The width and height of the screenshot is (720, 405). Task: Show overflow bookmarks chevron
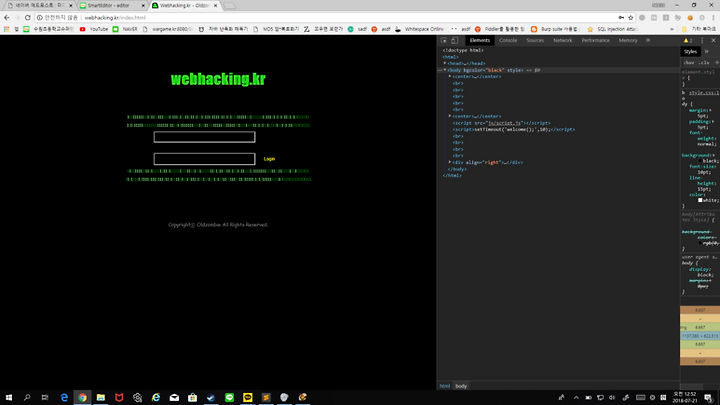coord(672,29)
